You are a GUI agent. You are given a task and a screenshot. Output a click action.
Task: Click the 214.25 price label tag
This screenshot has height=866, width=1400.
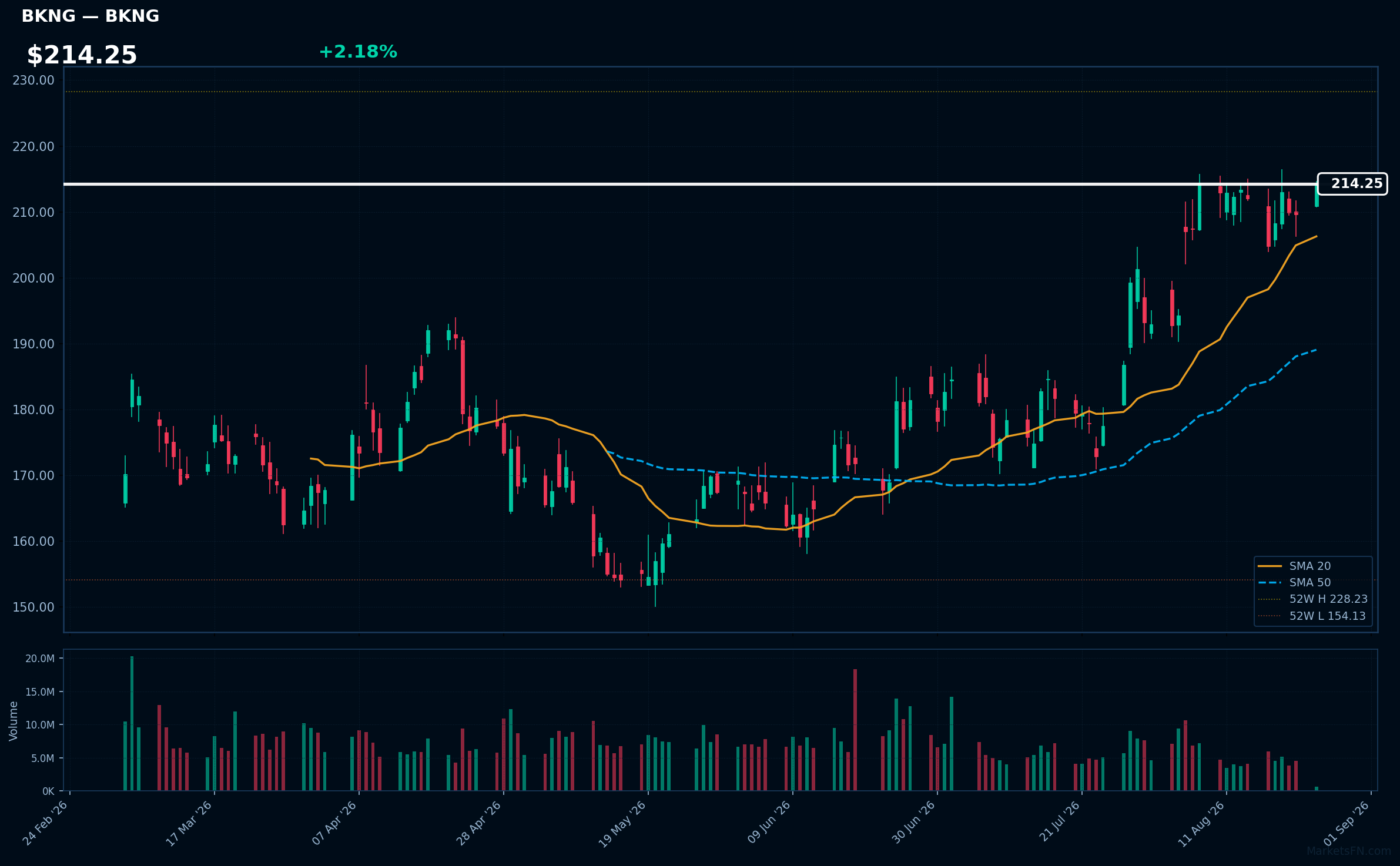tap(1352, 184)
